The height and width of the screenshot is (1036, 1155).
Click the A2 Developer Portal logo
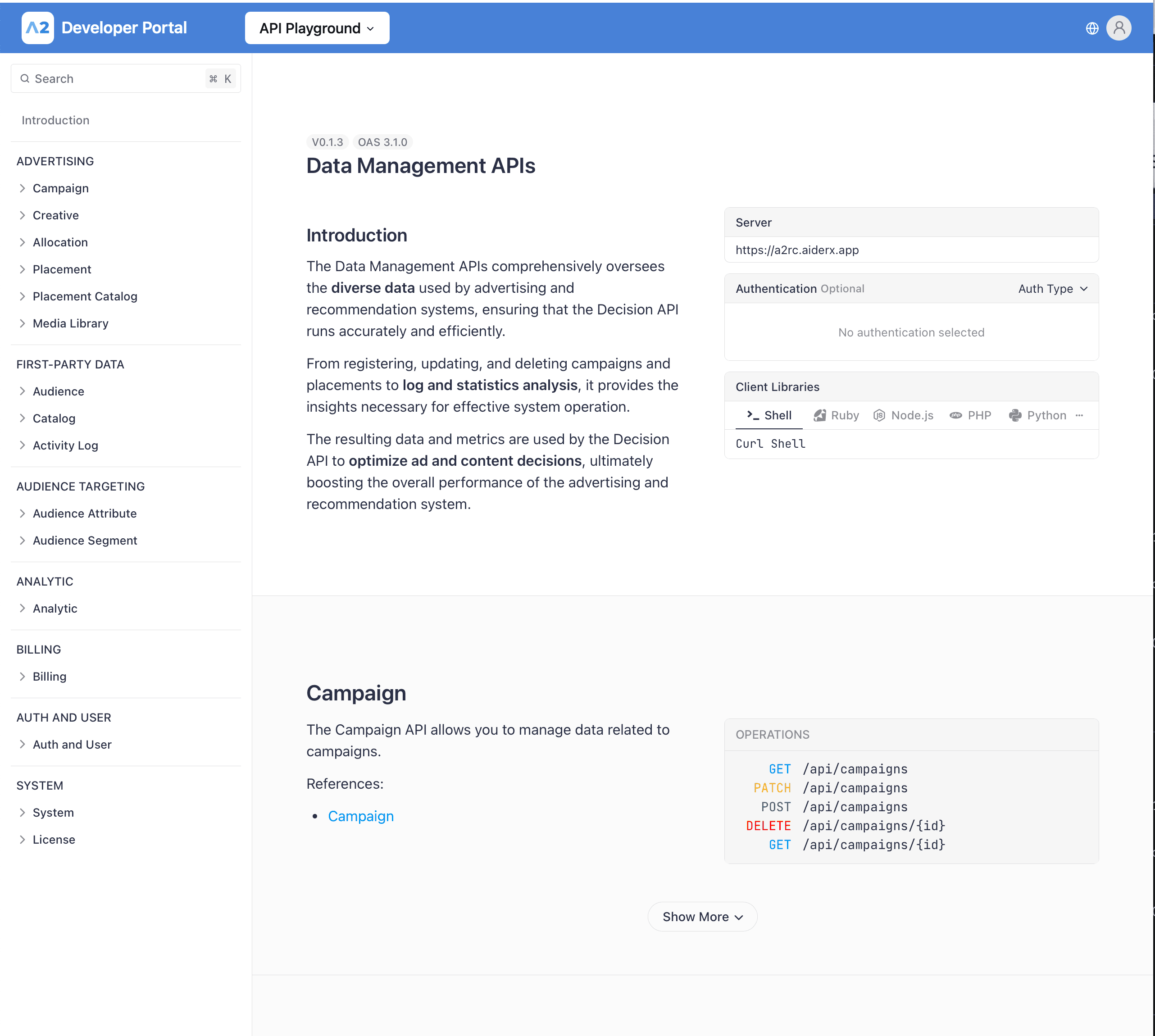click(37, 28)
